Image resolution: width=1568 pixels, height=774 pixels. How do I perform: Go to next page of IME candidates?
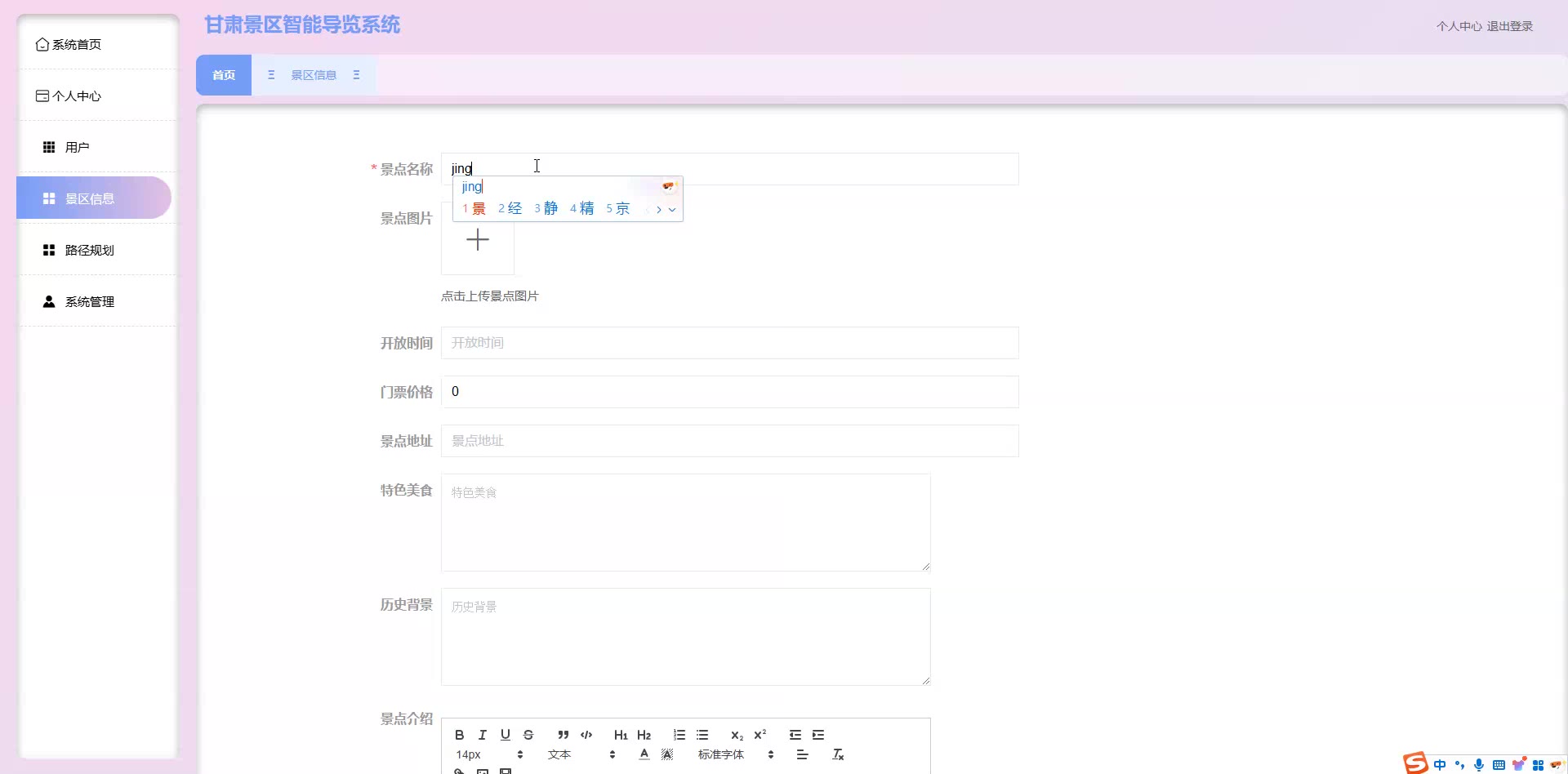point(659,210)
